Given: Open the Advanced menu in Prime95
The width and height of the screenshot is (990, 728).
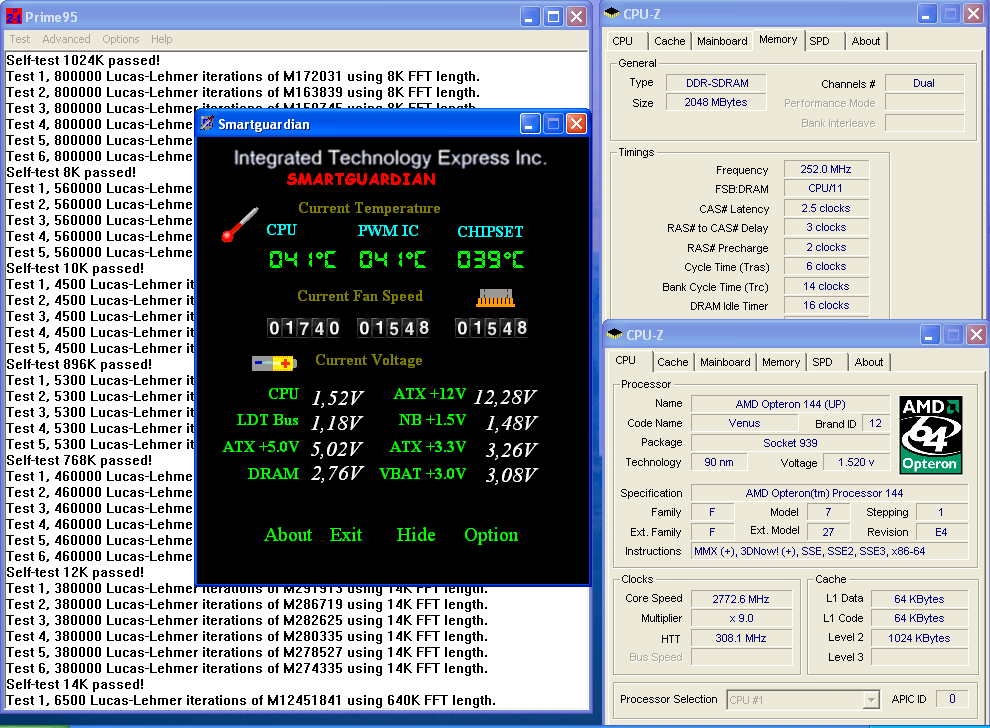Looking at the screenshot, I should (x=66, y=39).
